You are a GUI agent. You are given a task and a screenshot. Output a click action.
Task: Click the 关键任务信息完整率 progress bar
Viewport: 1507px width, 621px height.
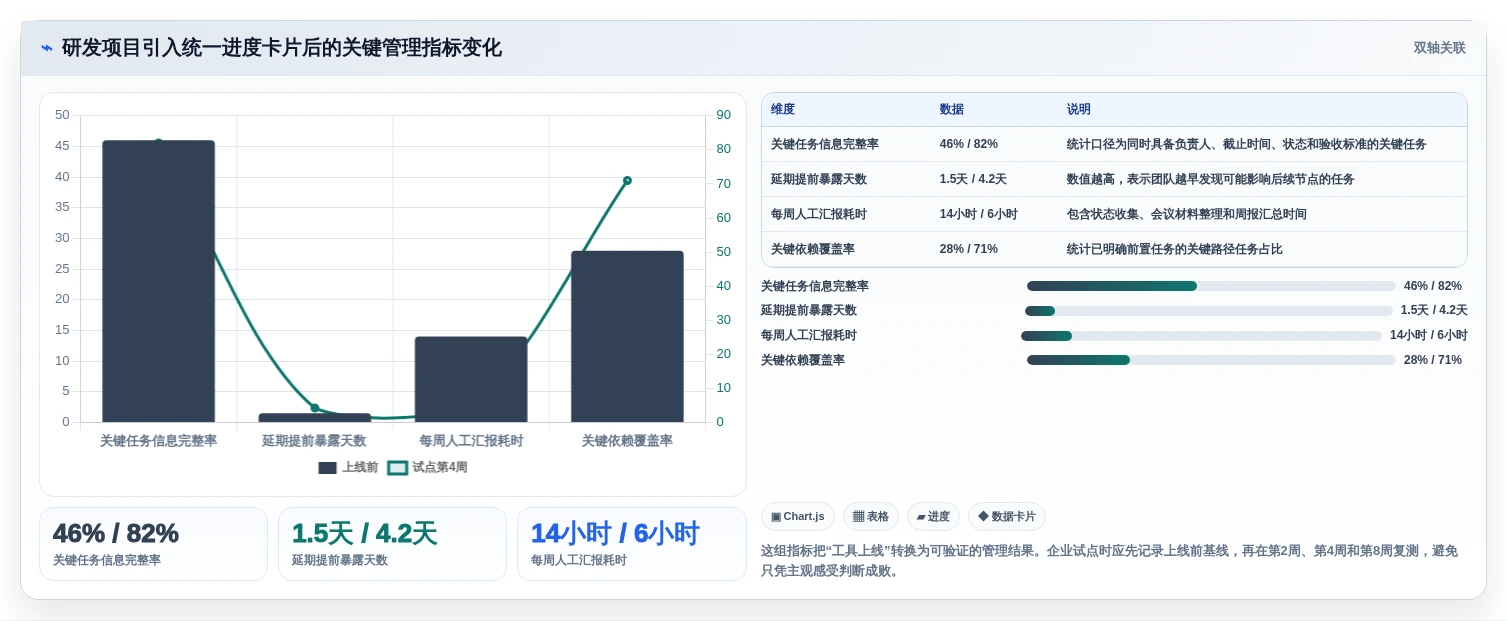(x=1211, y=286)
